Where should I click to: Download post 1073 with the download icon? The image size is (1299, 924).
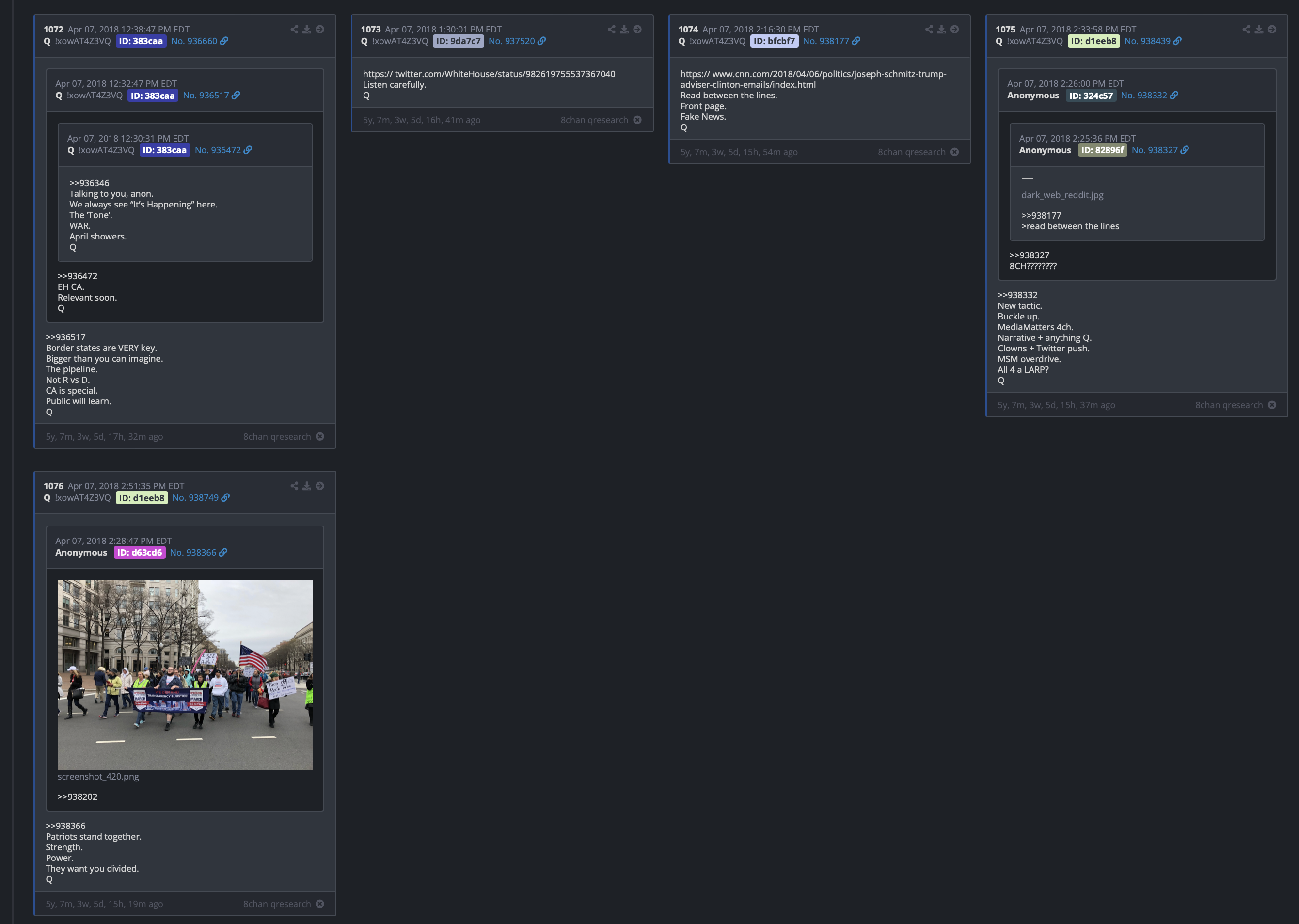pyautogui.click(x=624, y=30)
